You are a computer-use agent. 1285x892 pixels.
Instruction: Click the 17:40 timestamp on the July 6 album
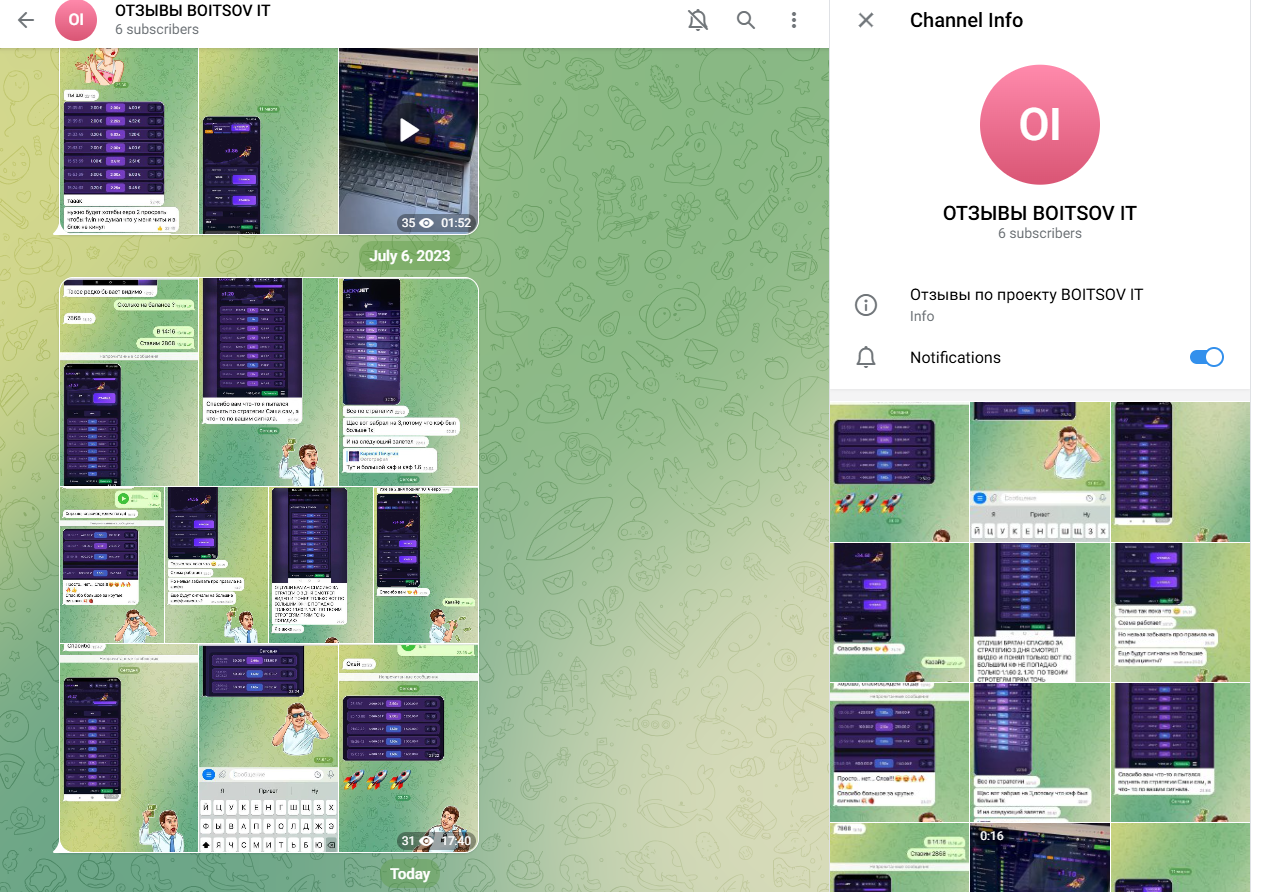[456, 841]
